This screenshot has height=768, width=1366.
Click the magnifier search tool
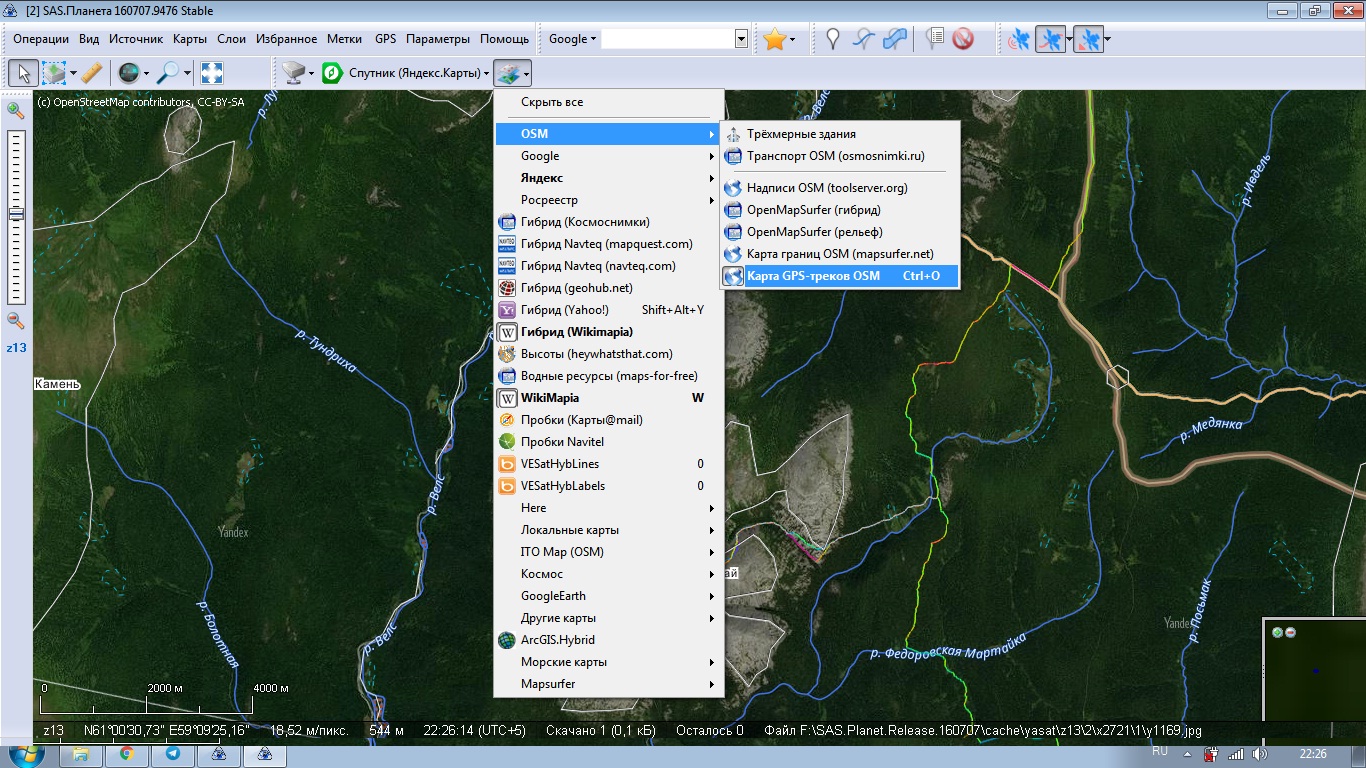pos(168,73)
